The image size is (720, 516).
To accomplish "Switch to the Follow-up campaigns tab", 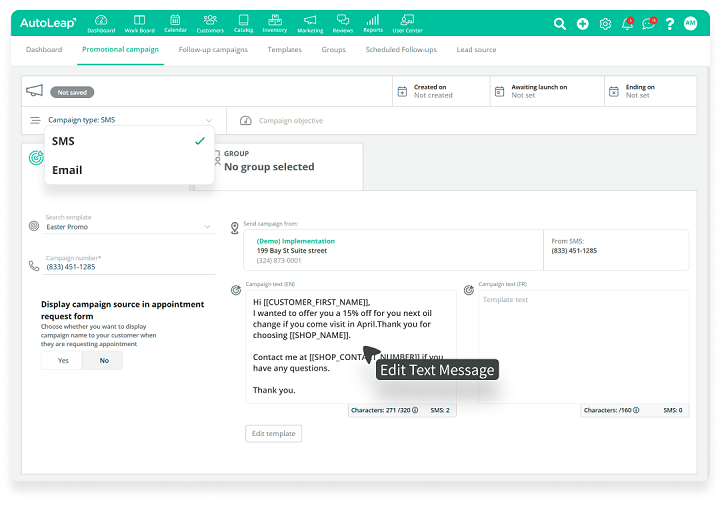I will 213,49.
